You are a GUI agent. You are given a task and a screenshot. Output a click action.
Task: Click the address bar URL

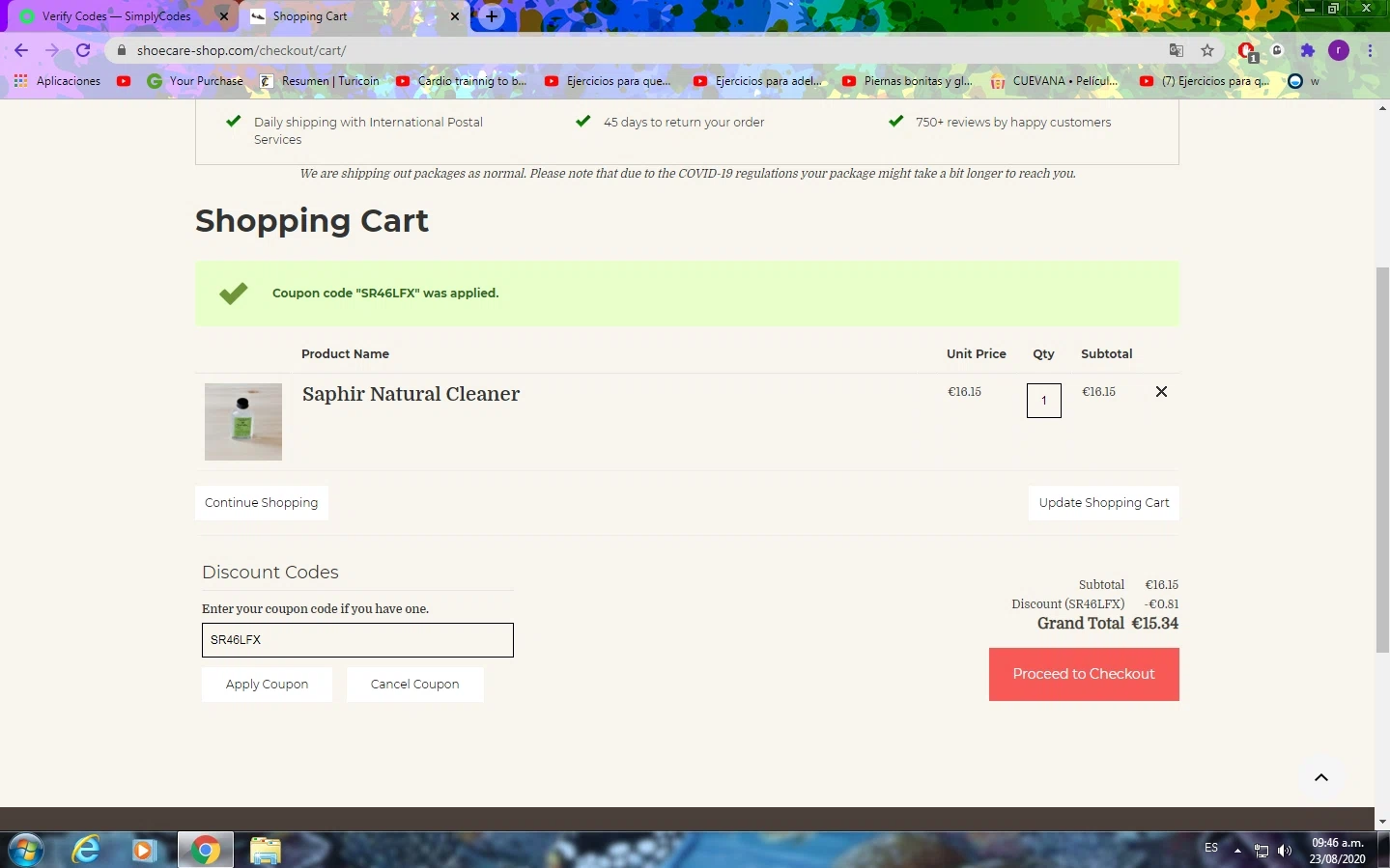click(241, 50)
